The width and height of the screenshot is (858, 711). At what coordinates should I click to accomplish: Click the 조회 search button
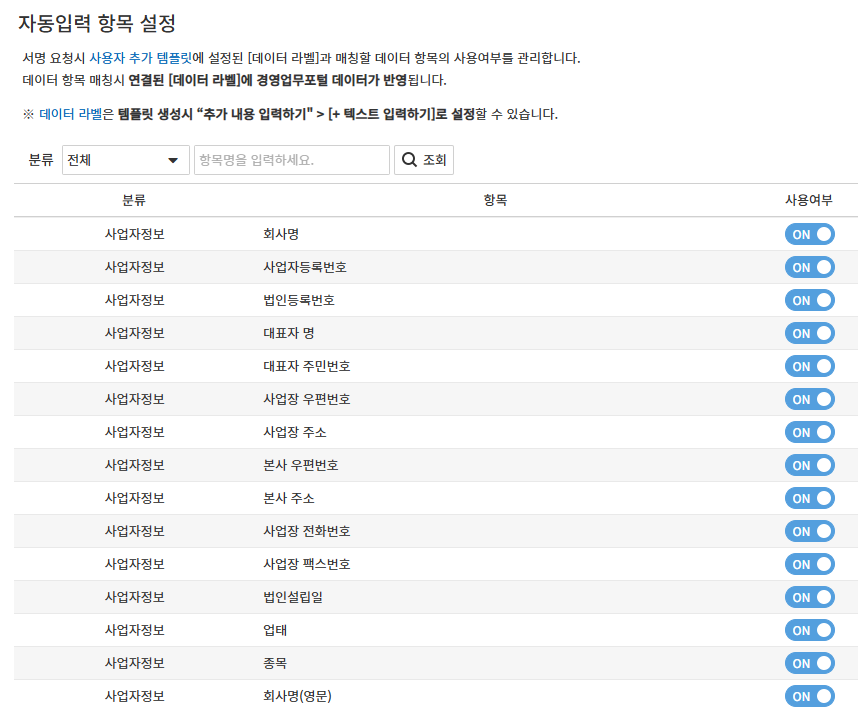(x=424, y=160)
